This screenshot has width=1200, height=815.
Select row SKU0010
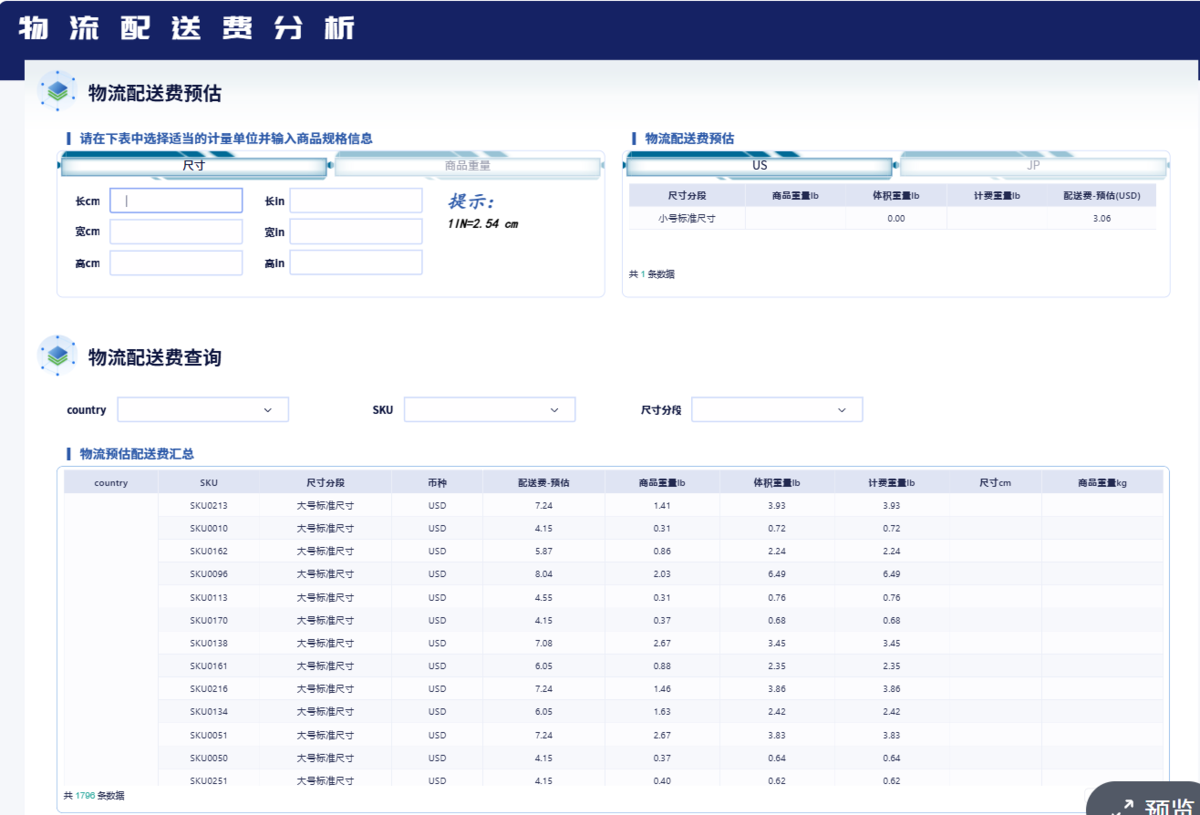point(660,528)
